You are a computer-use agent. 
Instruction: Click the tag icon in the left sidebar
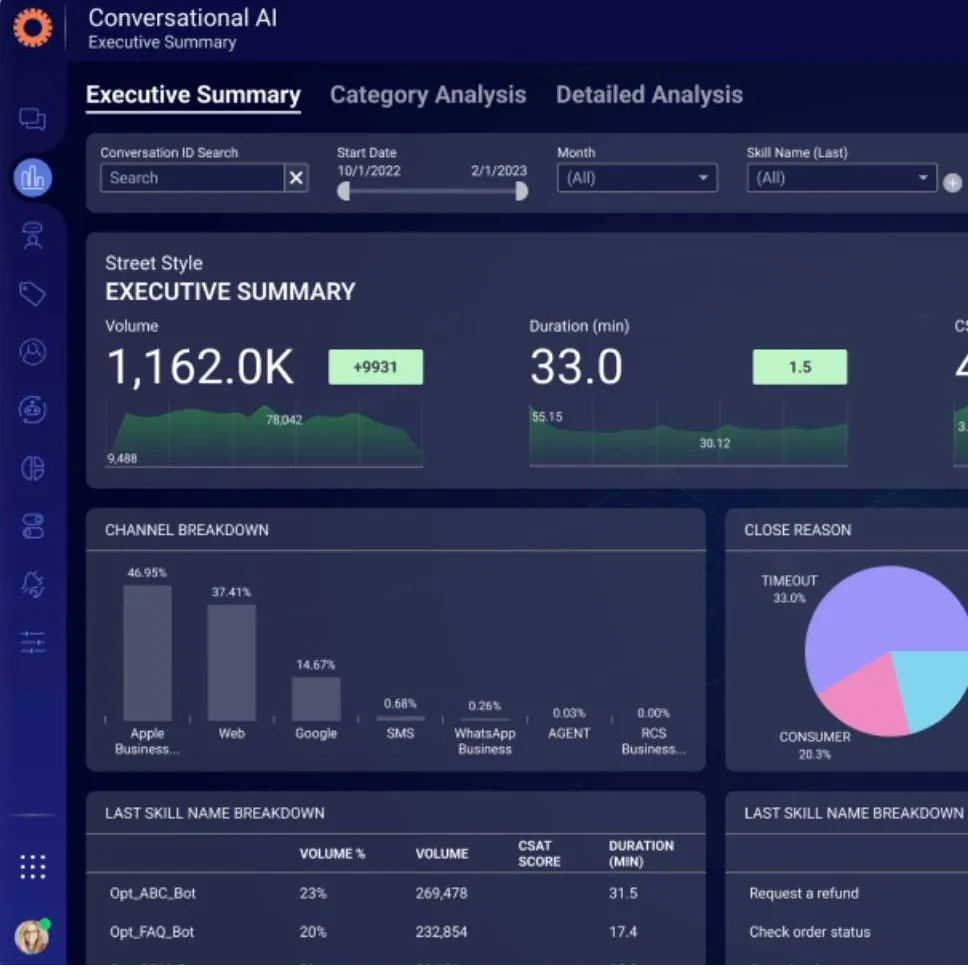tap(33, 294)
